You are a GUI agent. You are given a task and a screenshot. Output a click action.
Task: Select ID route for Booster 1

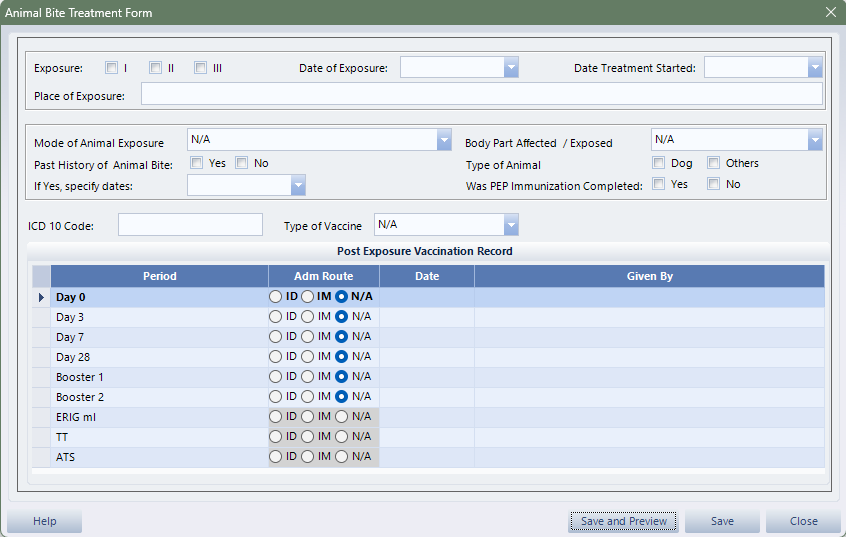(x=276, y=377)
